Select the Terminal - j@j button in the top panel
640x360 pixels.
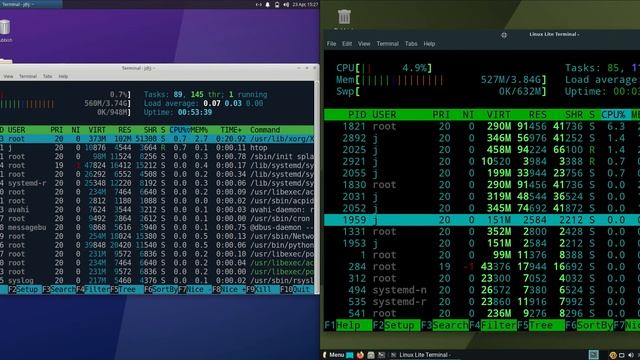pos(31,4)
